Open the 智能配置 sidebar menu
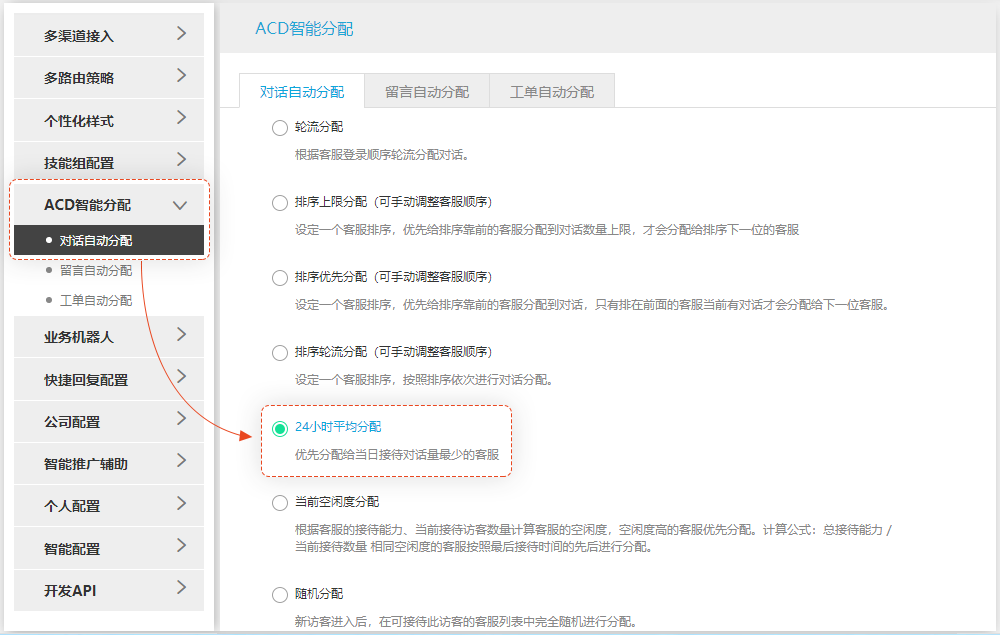Screen dimensions: 1000x635 pos(109,548)
